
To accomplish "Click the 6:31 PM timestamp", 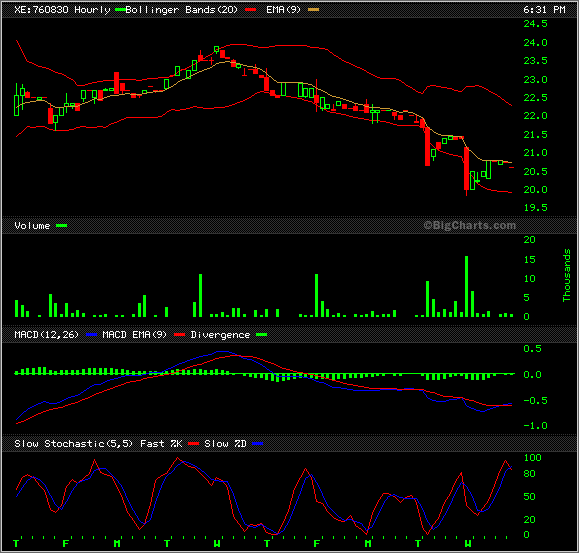I will [x=544, y=10].
